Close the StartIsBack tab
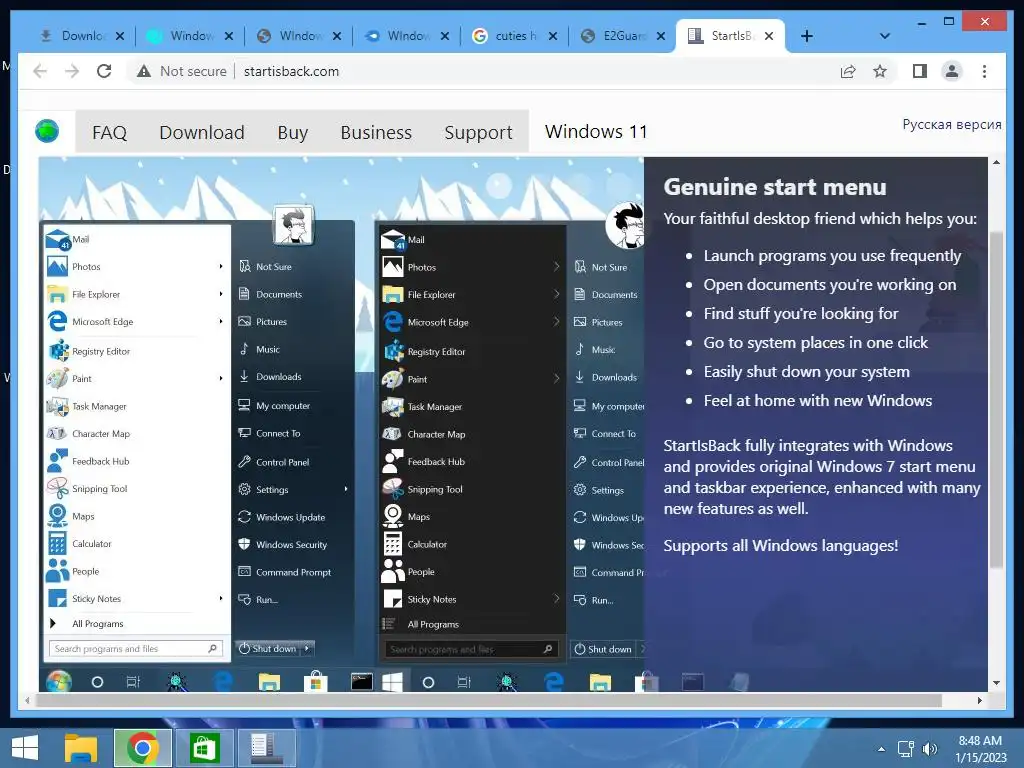This screenshot has height=768, width=1024. coord(769,36)
